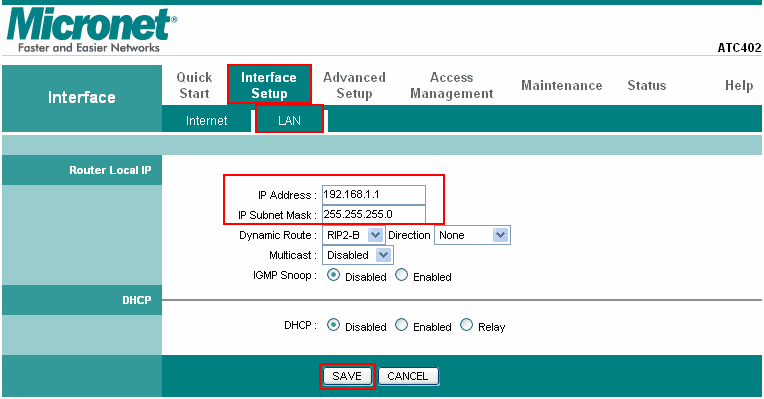The height and width of the screenshot is (399, 764).
Task: Select the Interface Setup tab
Action: pos(269,85)
